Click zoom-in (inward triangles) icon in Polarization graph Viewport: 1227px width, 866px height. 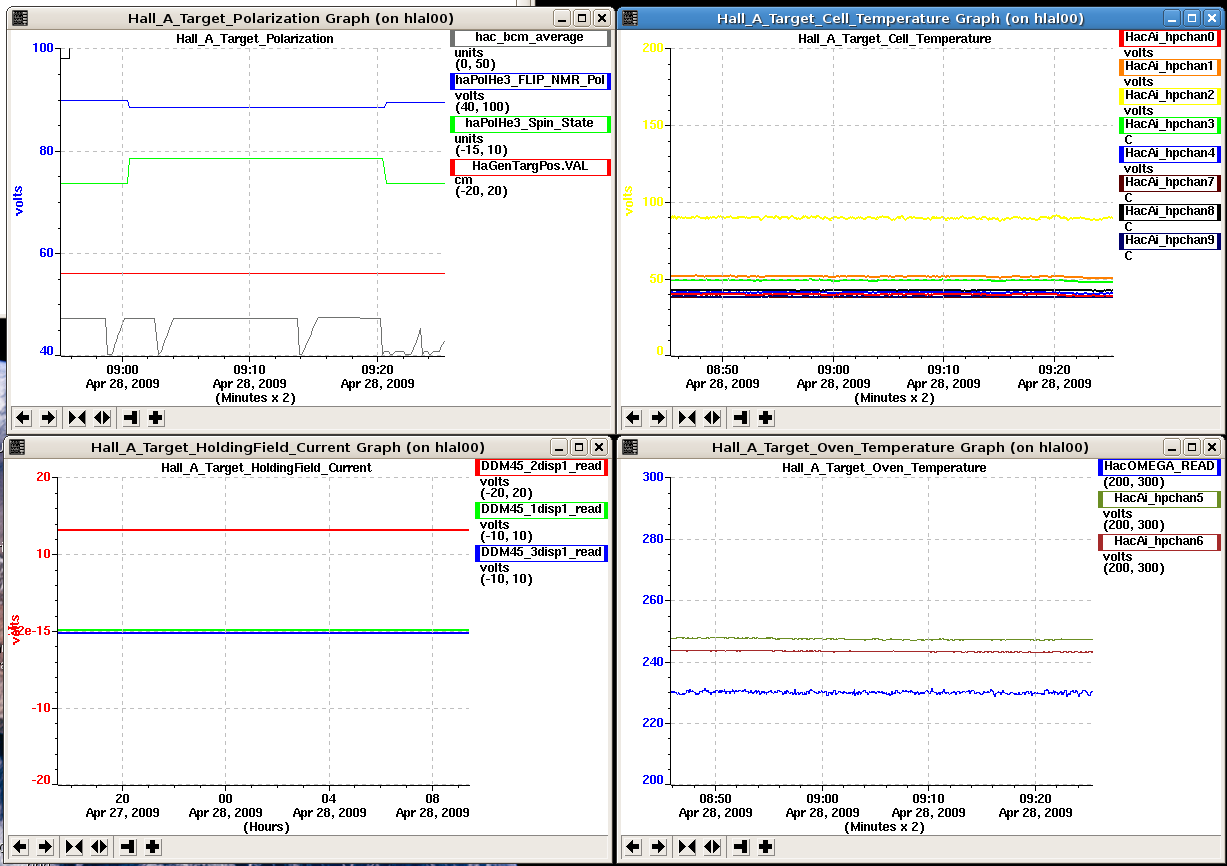click(75, 418)
